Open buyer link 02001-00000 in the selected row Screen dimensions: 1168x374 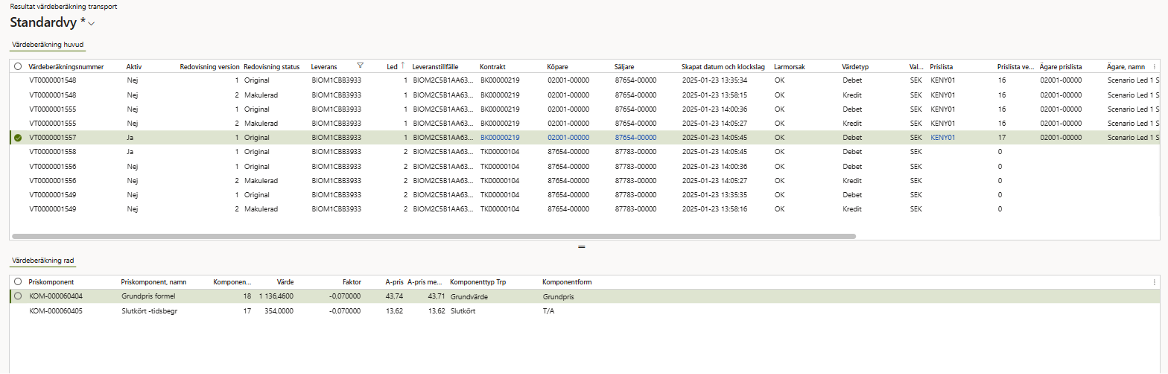(x=568, y=137)
